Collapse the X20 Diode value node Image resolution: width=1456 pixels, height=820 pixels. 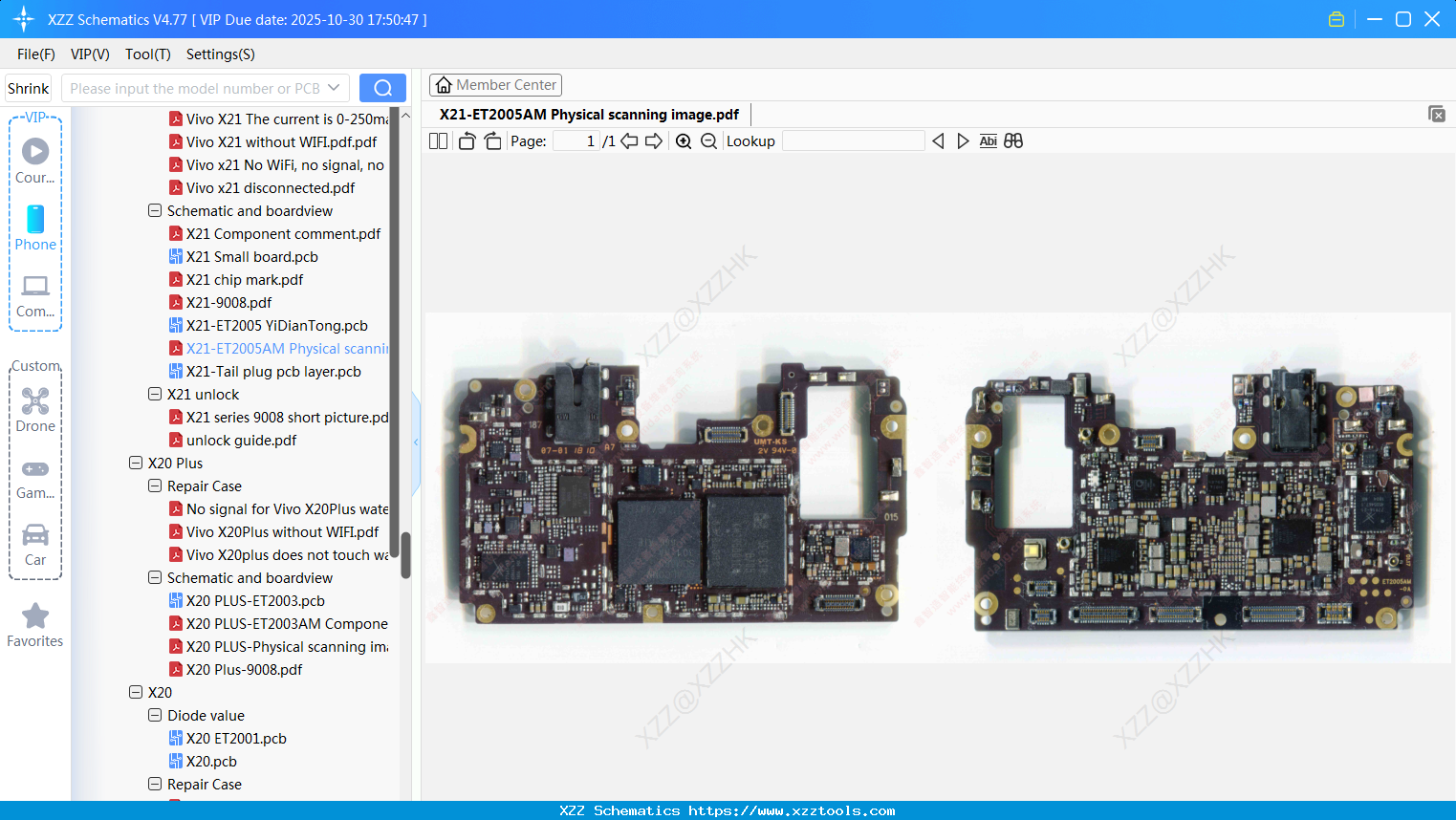[155, 715]
